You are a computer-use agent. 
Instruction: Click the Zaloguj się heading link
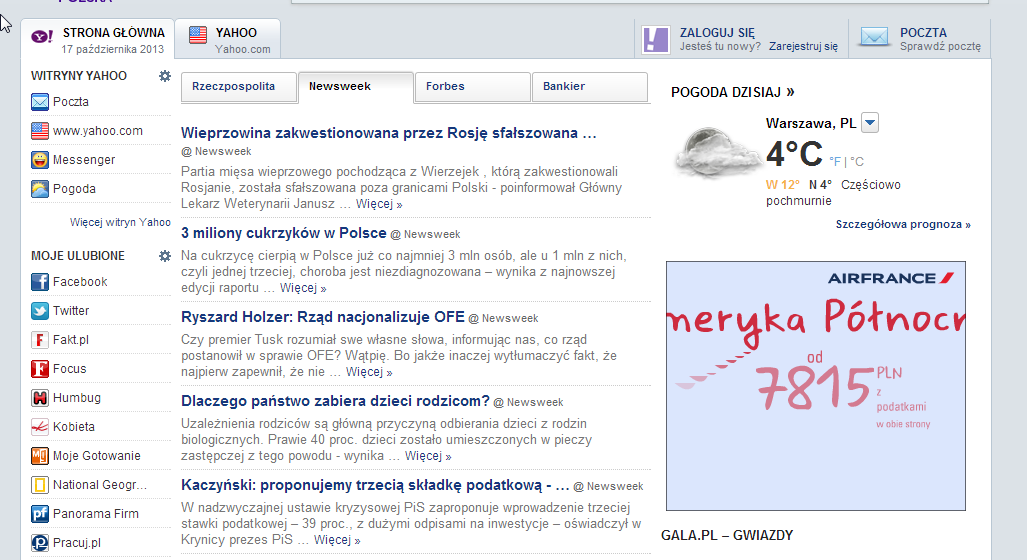(x=717, y=32)
